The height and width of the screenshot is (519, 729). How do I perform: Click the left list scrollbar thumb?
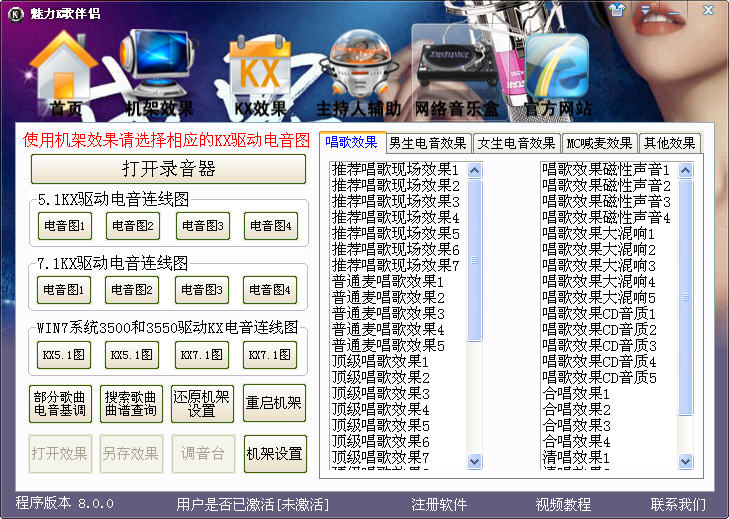click(x=474, y=260)
